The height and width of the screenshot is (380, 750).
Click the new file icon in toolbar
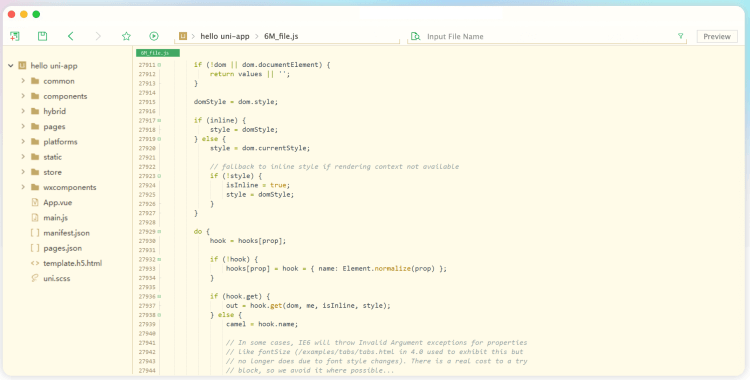click(x=14, y=36)
